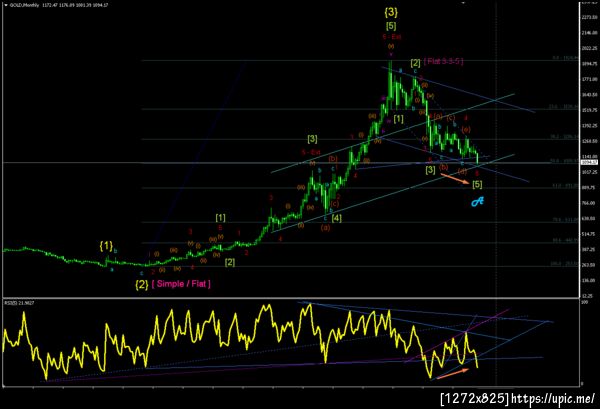The height and width of the screenshot is (409, 600).
Task: Click the magenta [ Simple / Flat ] annotation
Action: 181,284
